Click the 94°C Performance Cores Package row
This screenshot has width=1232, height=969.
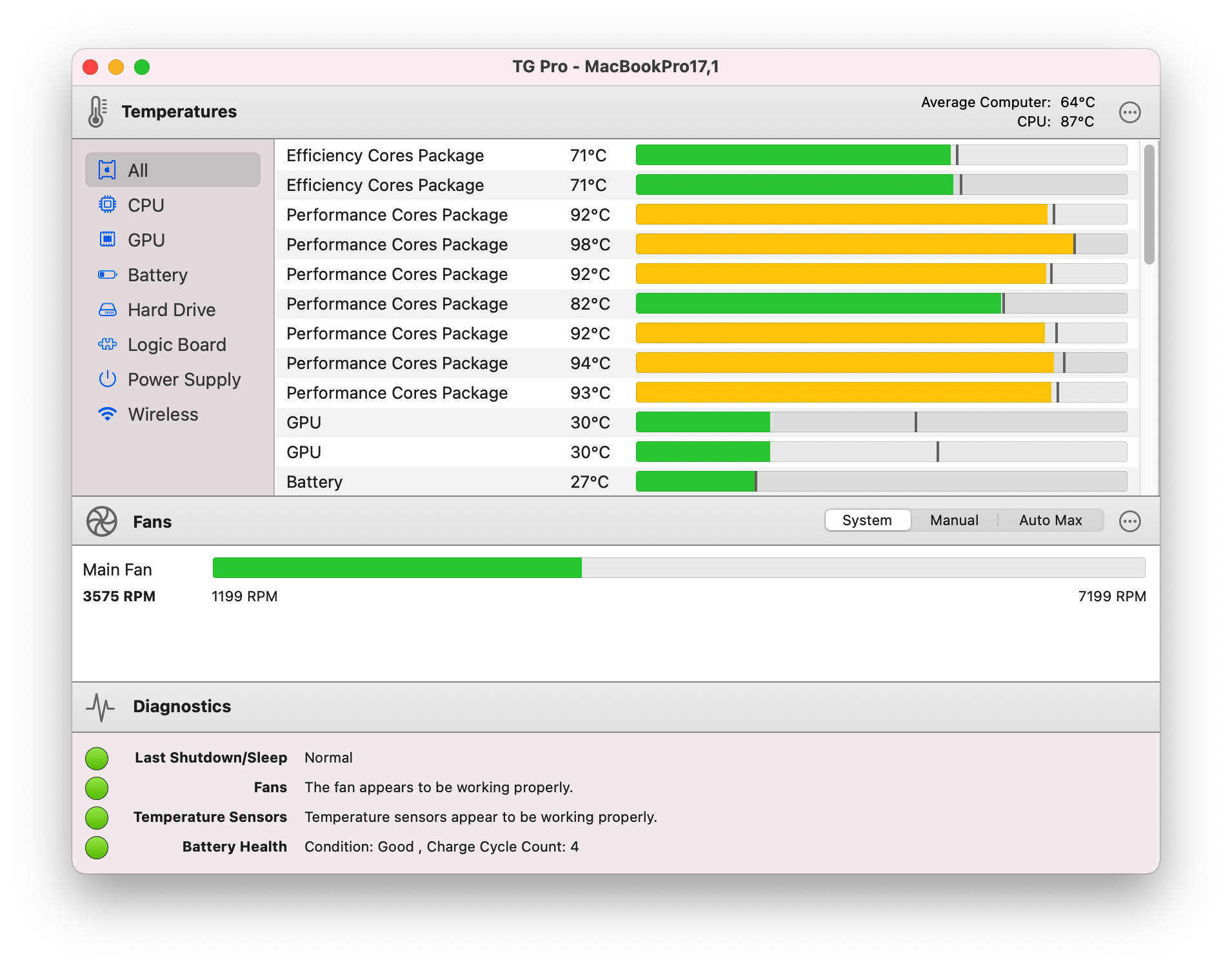[707, 363]
